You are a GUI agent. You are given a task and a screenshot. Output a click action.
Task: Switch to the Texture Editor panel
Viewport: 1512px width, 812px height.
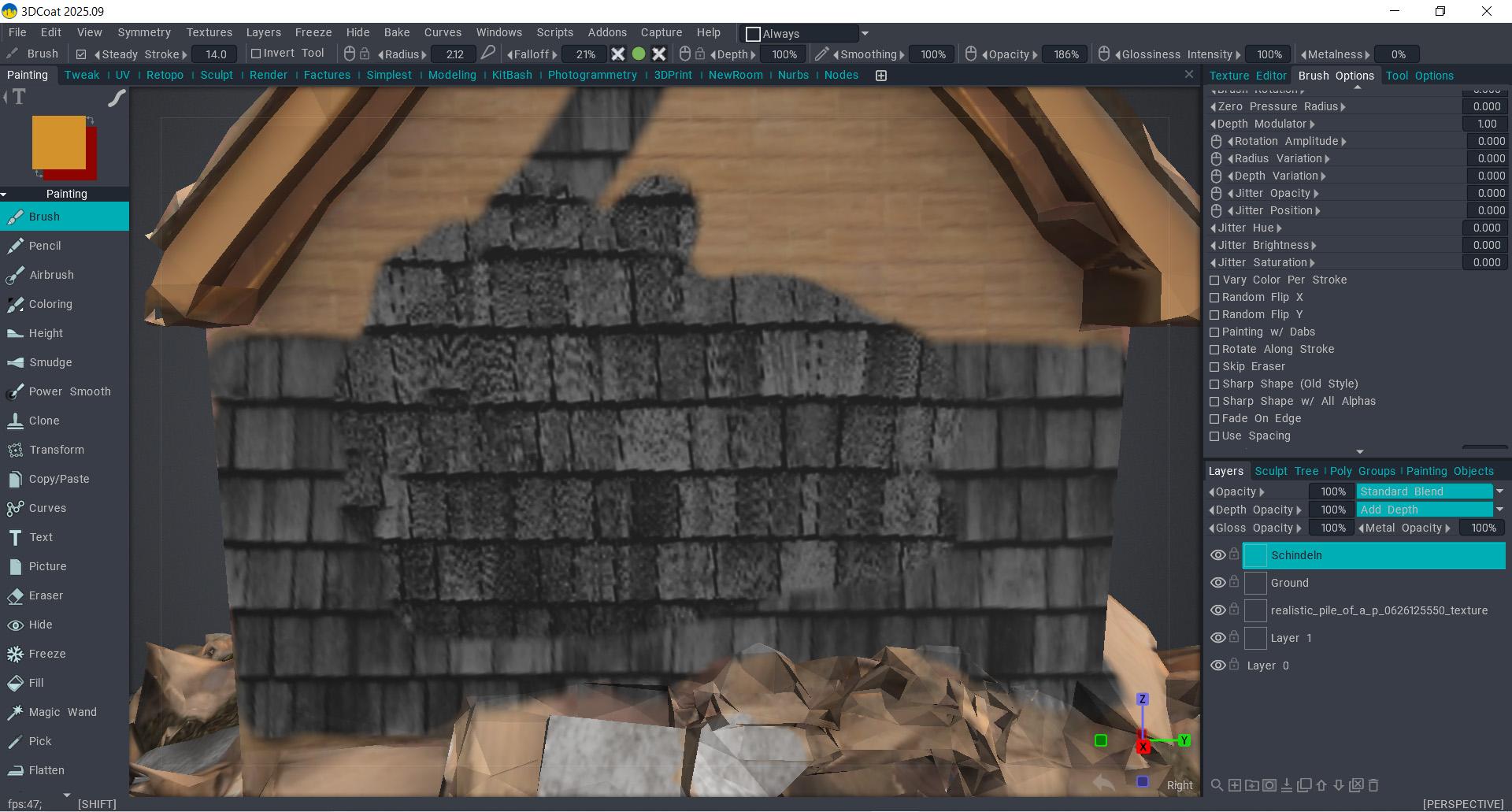pyautogui.click(x=1247, y=76)
